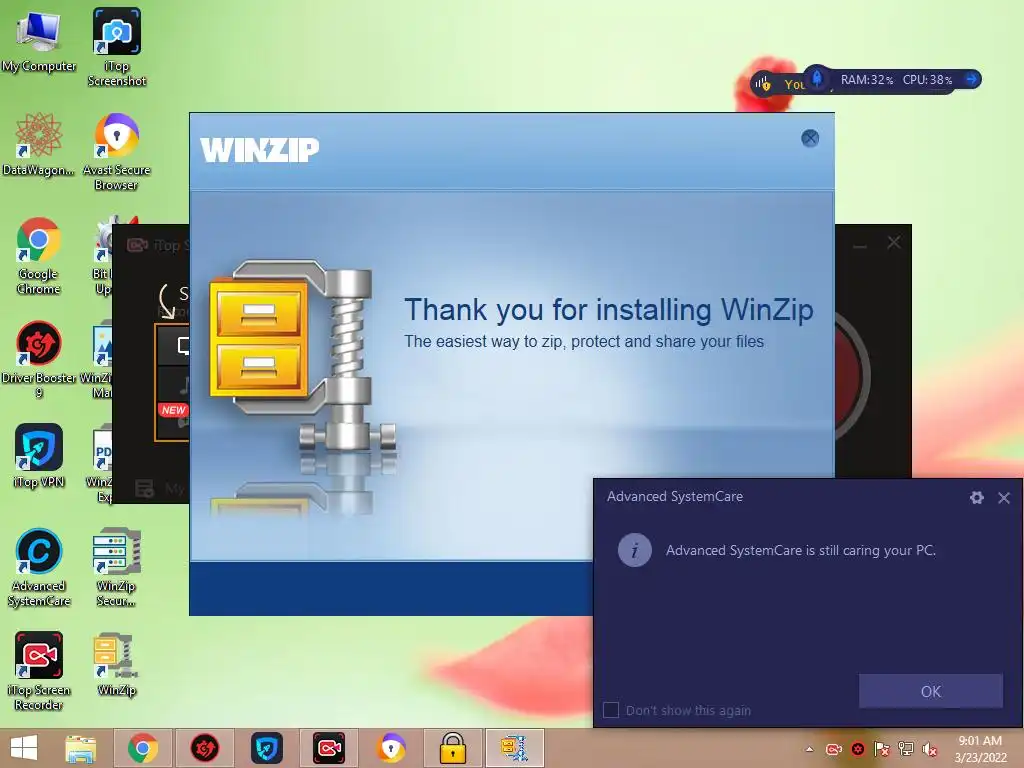The image size is (1024, 768).
Task: Click the rocket boost icon in performance monitor
Action: (x=816, y=79)
